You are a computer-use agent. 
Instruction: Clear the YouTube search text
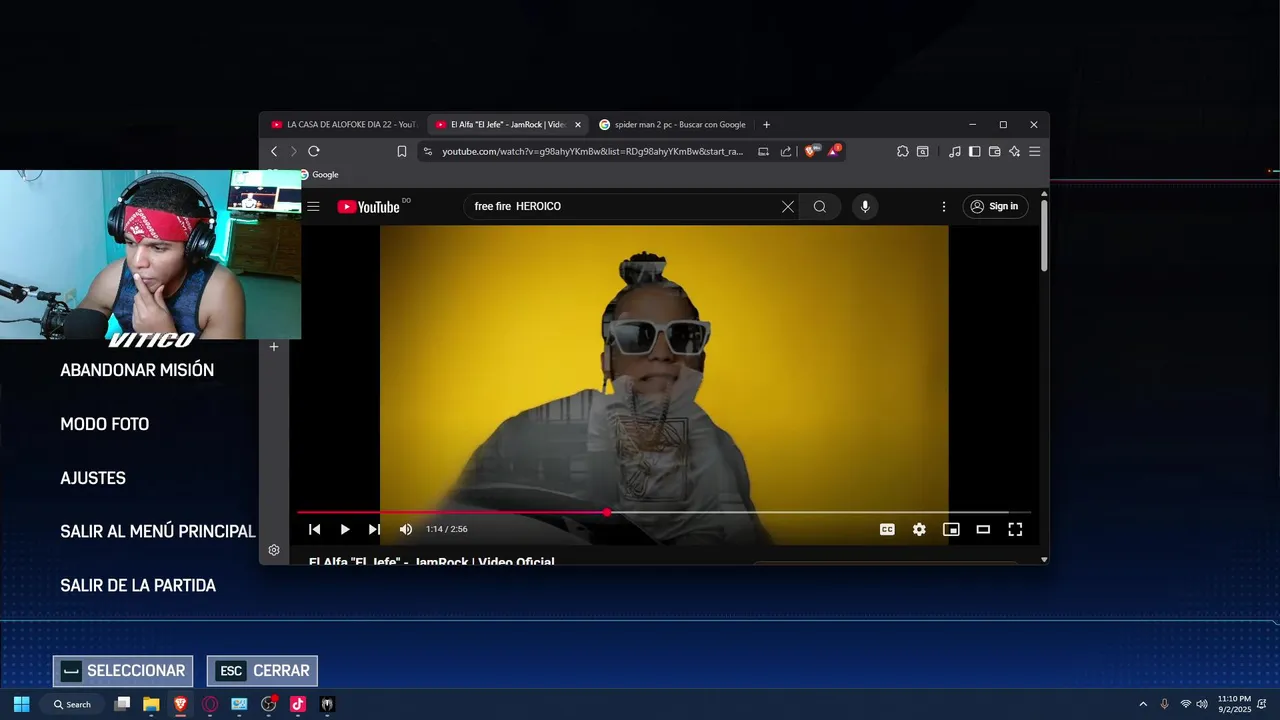tap(788, 206)
